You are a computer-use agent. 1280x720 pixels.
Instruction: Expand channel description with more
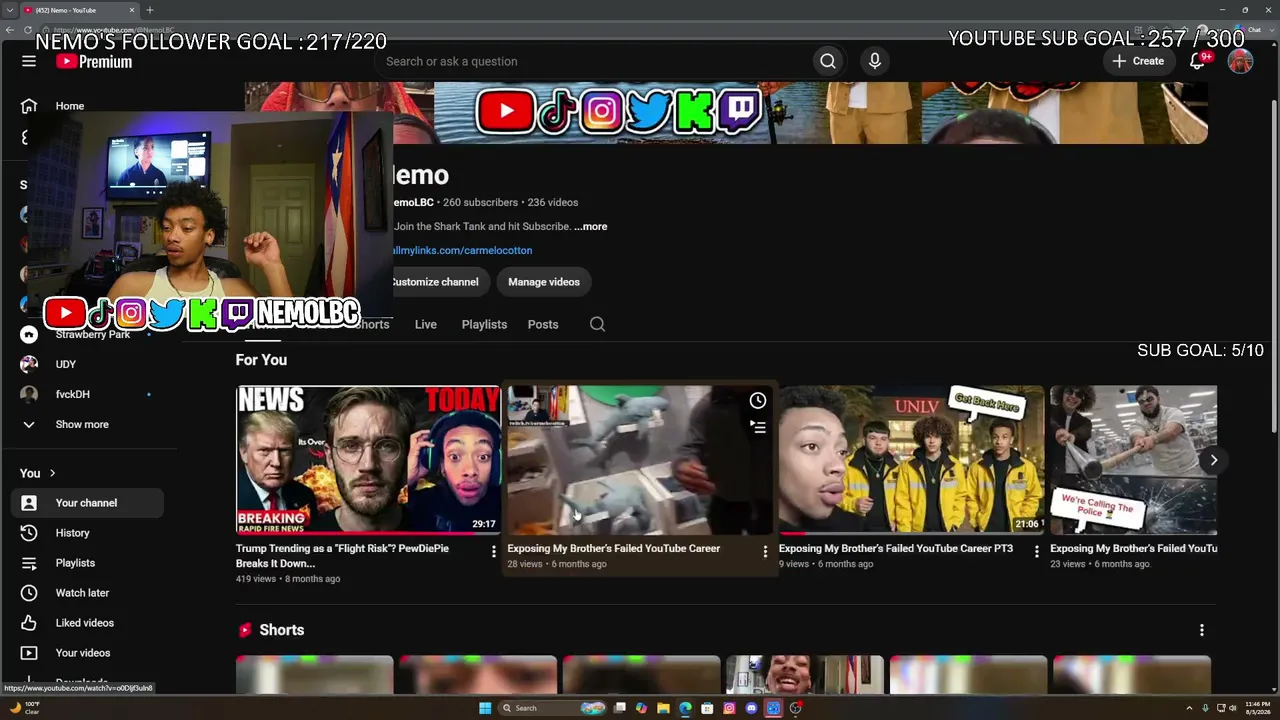click(591, 226)
